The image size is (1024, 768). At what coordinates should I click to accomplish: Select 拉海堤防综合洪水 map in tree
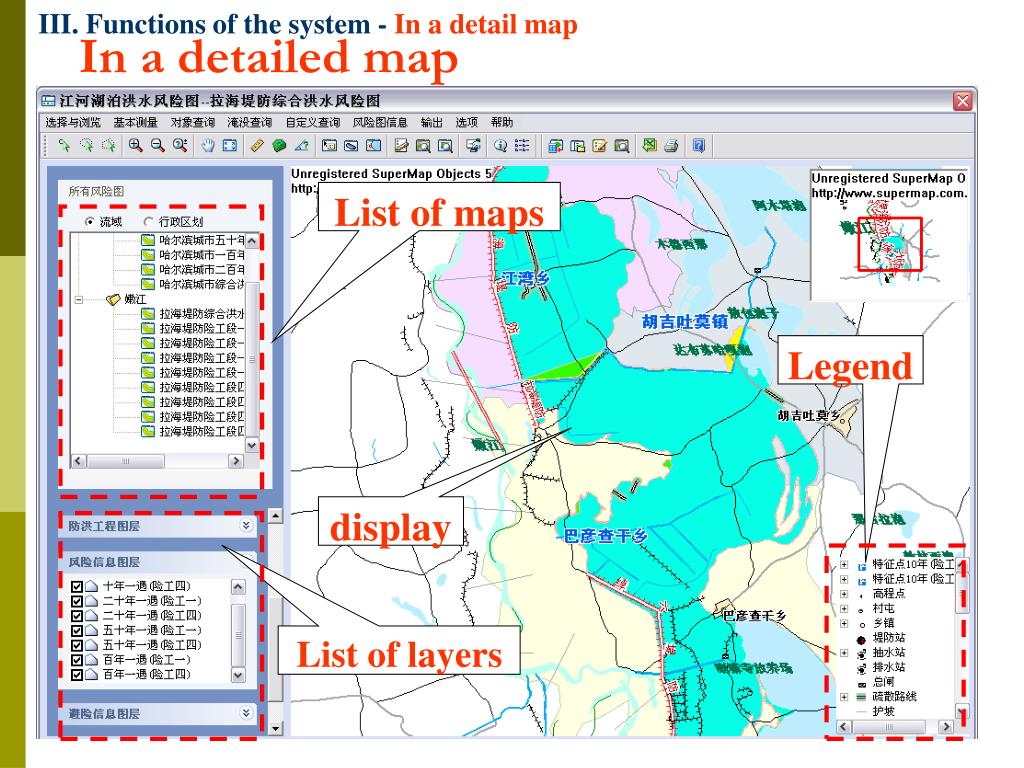(202, 313)
